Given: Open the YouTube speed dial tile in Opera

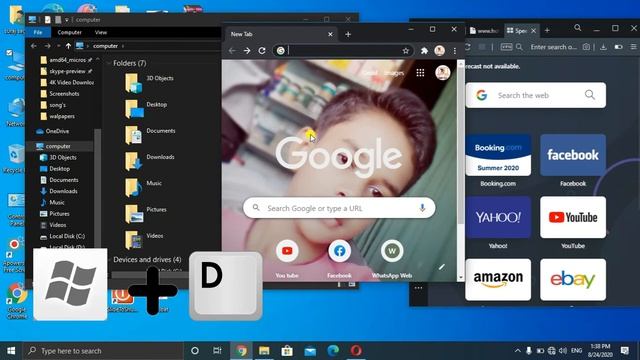Looking at the screenshot, I should 573,217.
